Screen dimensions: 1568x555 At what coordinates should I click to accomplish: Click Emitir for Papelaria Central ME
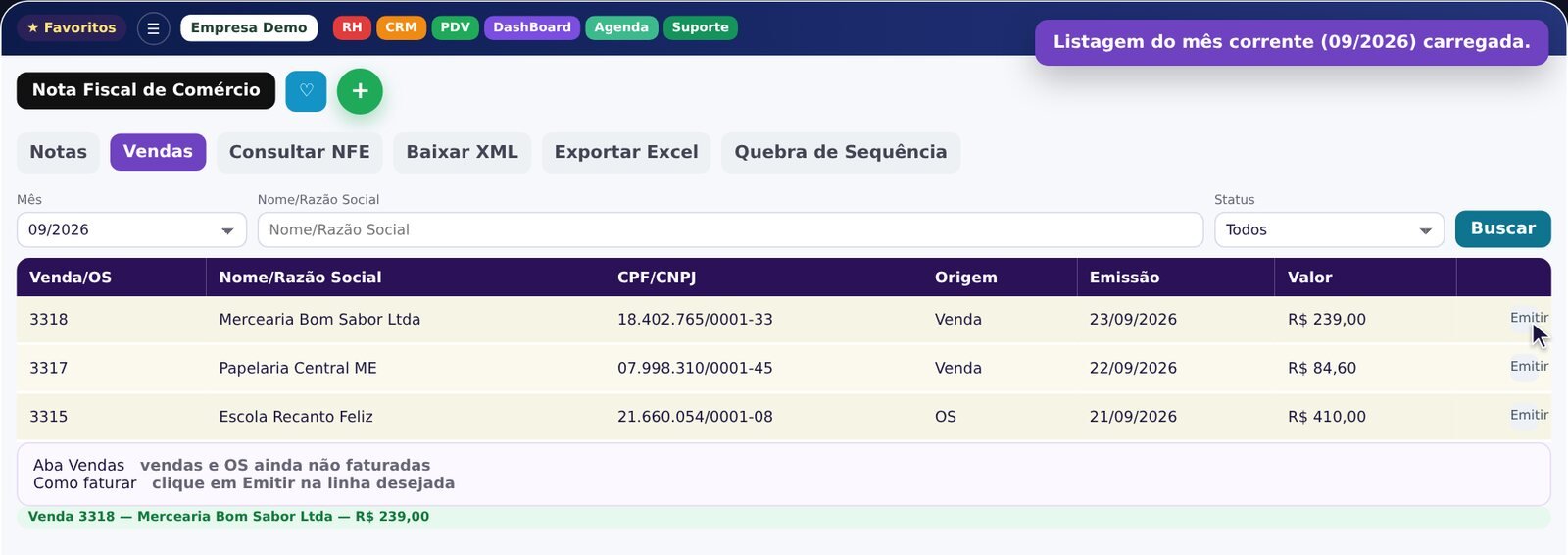tap(1529, 367)
